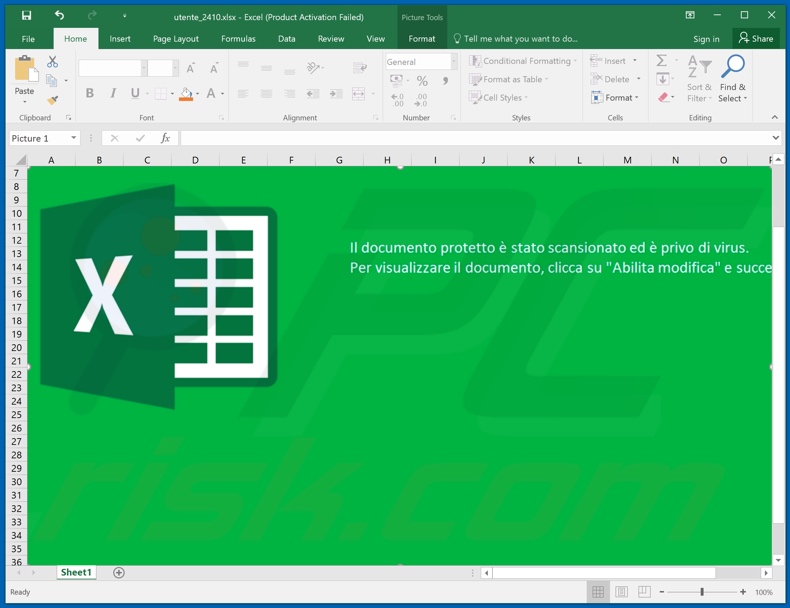Apply Percent Style format
This screenshot has width=790, height=608.
422,81
